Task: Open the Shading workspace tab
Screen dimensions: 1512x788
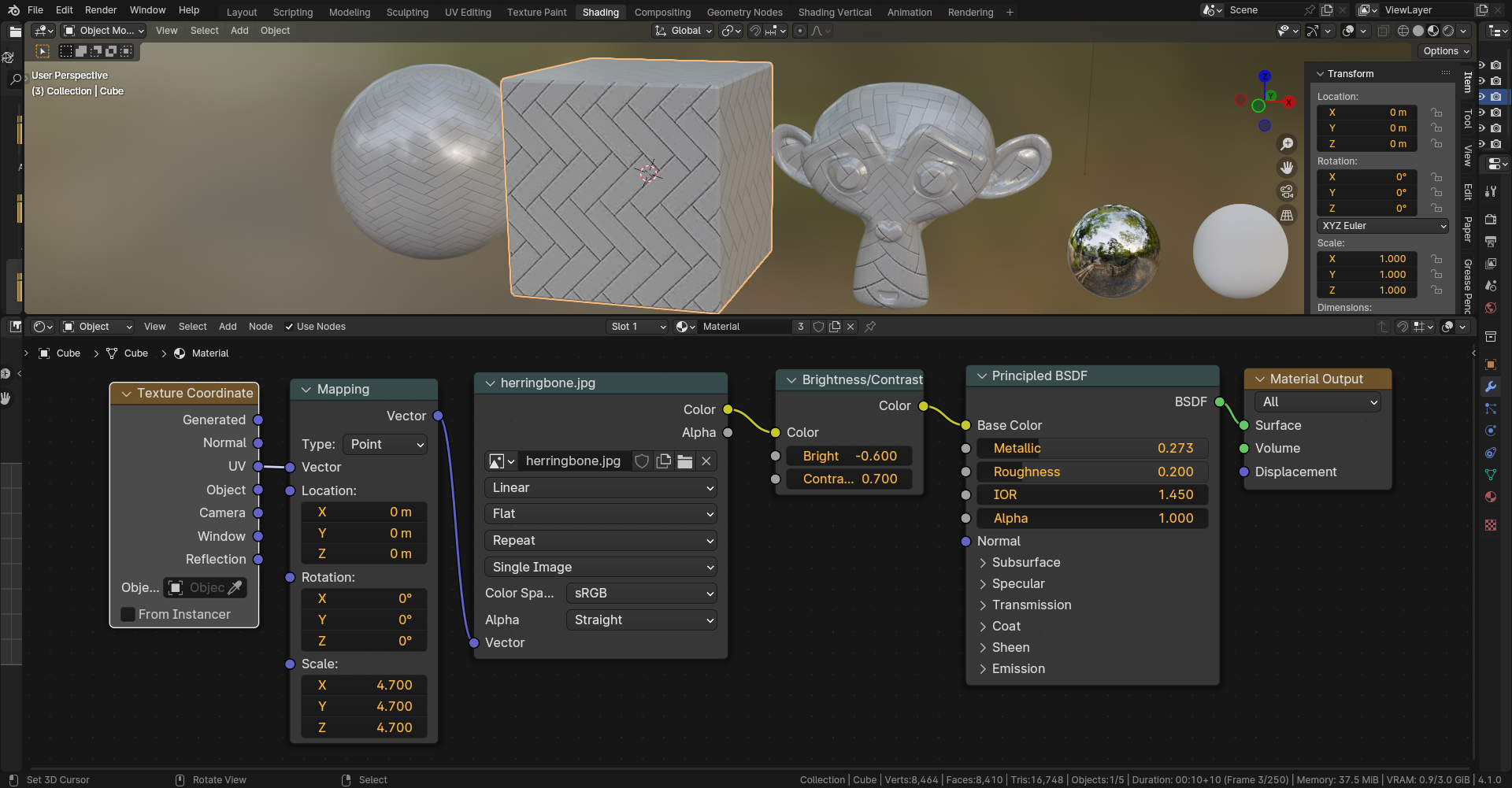Action: pos(601,12)
